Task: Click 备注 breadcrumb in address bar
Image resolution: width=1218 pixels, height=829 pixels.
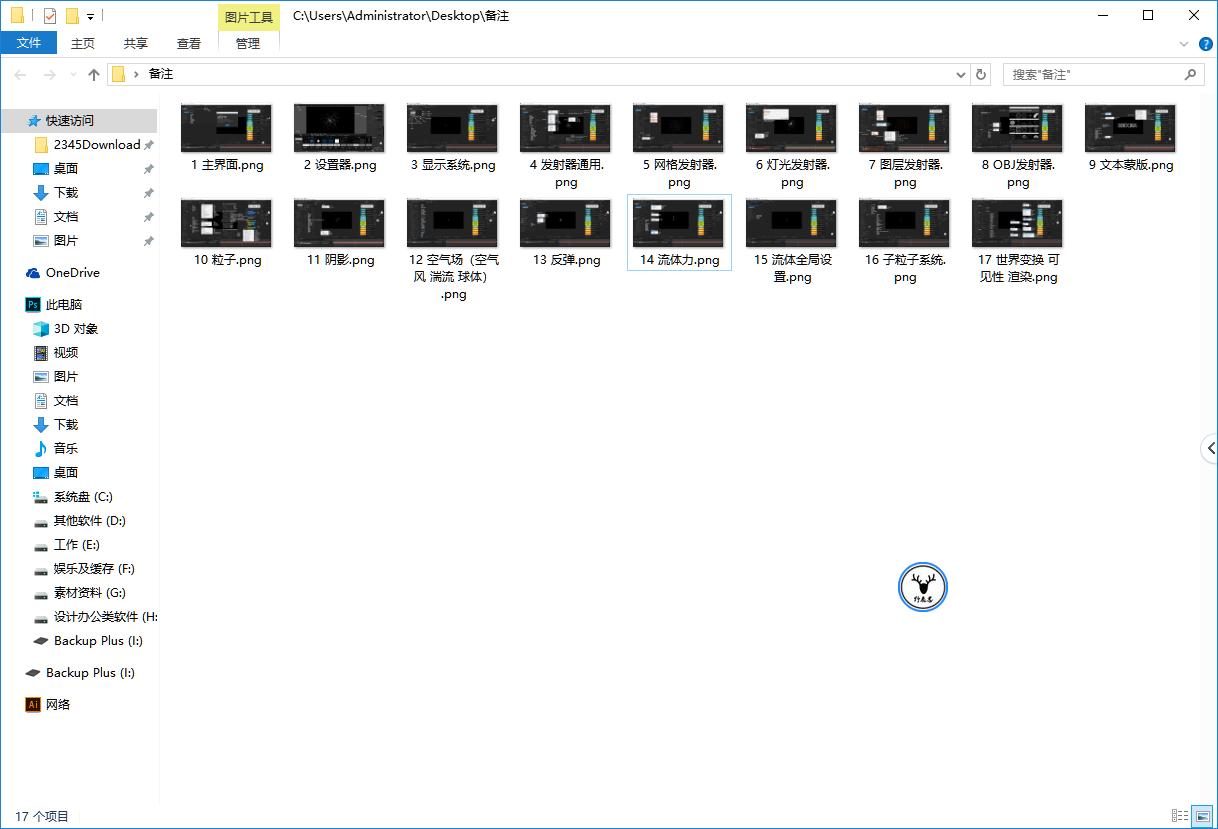Action: pos(160,74)
